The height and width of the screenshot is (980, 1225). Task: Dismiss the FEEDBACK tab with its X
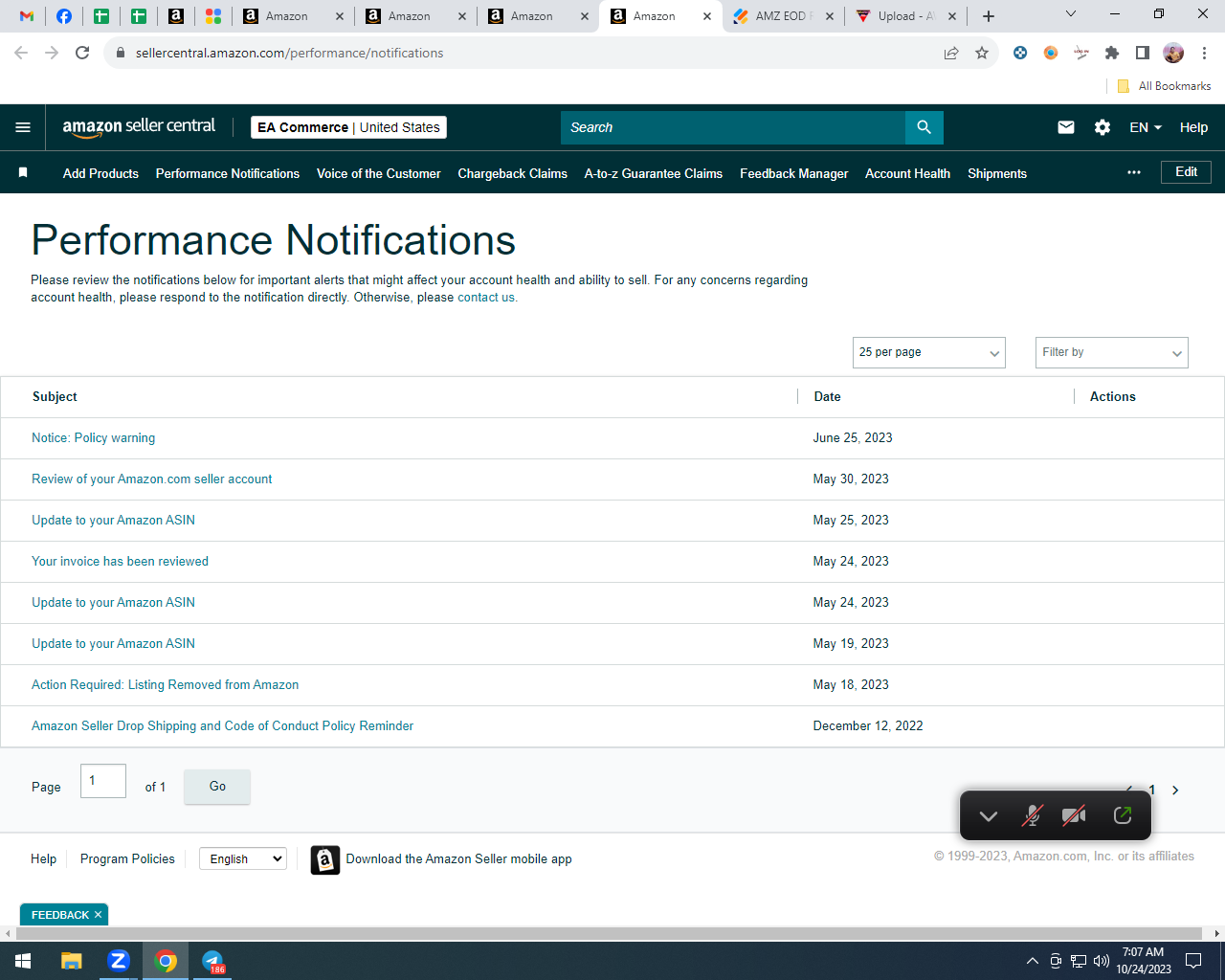(x=98, y=915)
